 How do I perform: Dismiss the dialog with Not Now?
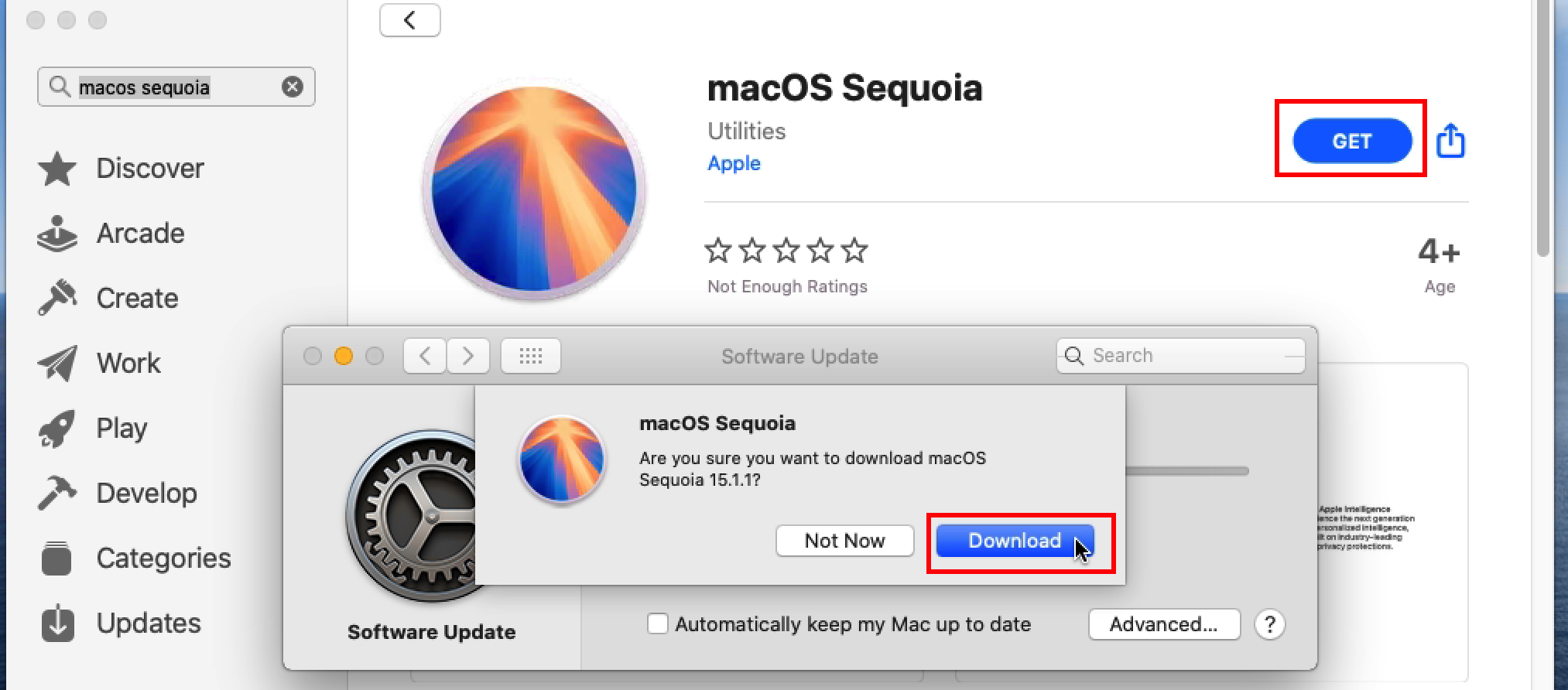click(x=844, y=541)
